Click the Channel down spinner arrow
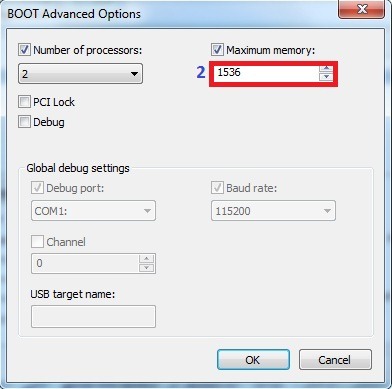Image resolution: width=392 pixels, height=389 pixels. pos(147,268)
